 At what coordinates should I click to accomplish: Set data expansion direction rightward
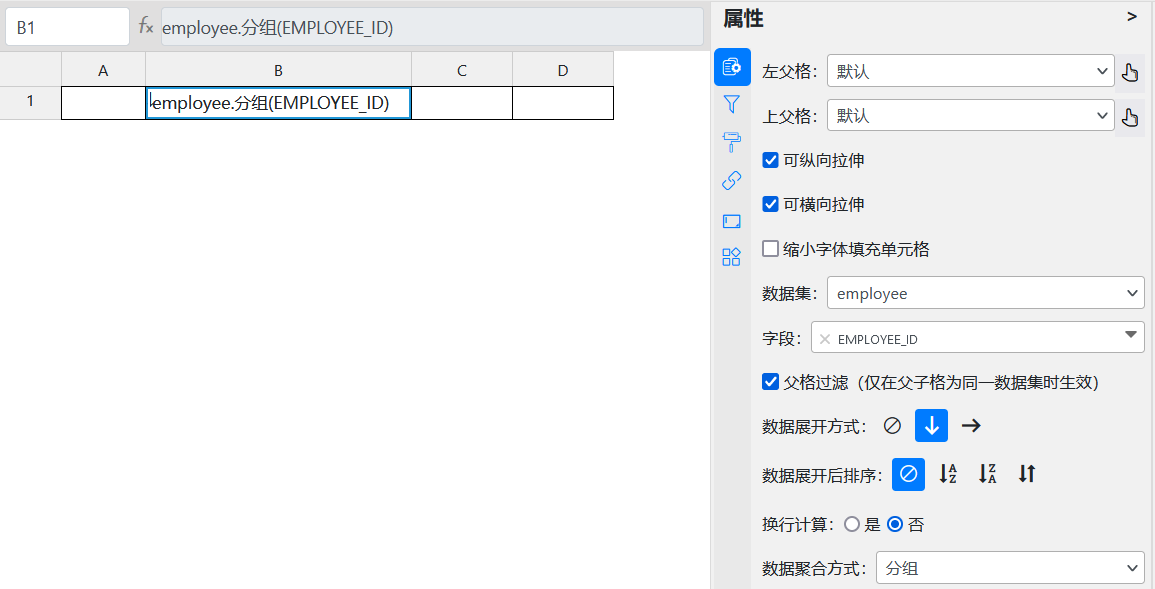pyautogui.click(x=972, y=426)
